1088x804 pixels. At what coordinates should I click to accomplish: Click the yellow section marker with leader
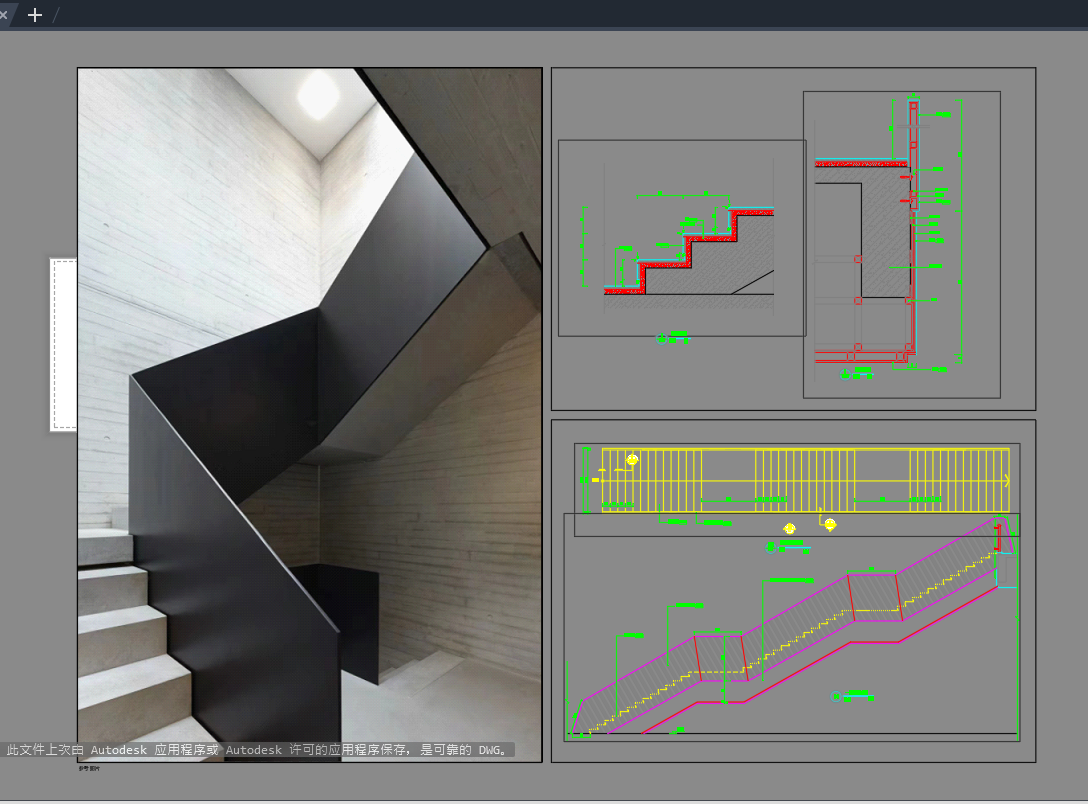830,524
